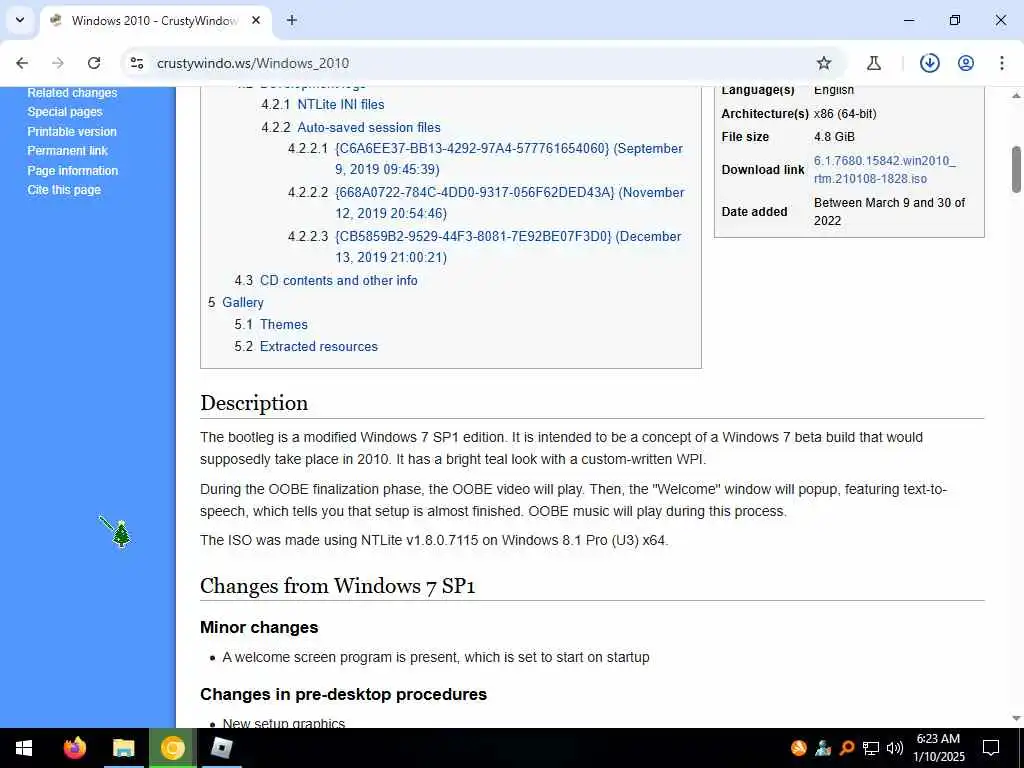
Task: Click the browser forward arrow
Action: 58,63
